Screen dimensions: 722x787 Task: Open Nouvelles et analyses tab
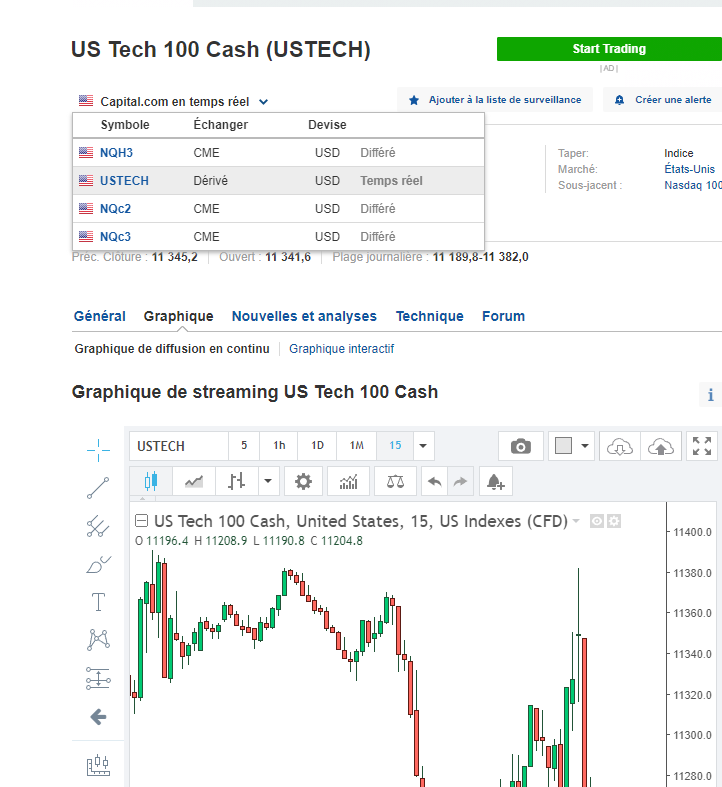(304, 316)
